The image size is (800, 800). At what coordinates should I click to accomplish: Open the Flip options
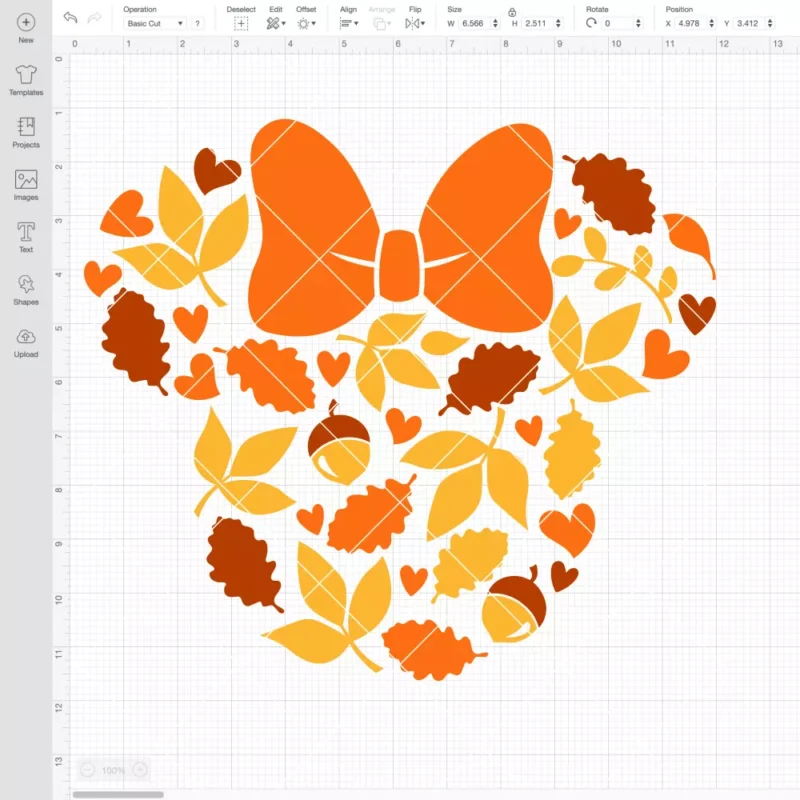click(x=412, y=23)
